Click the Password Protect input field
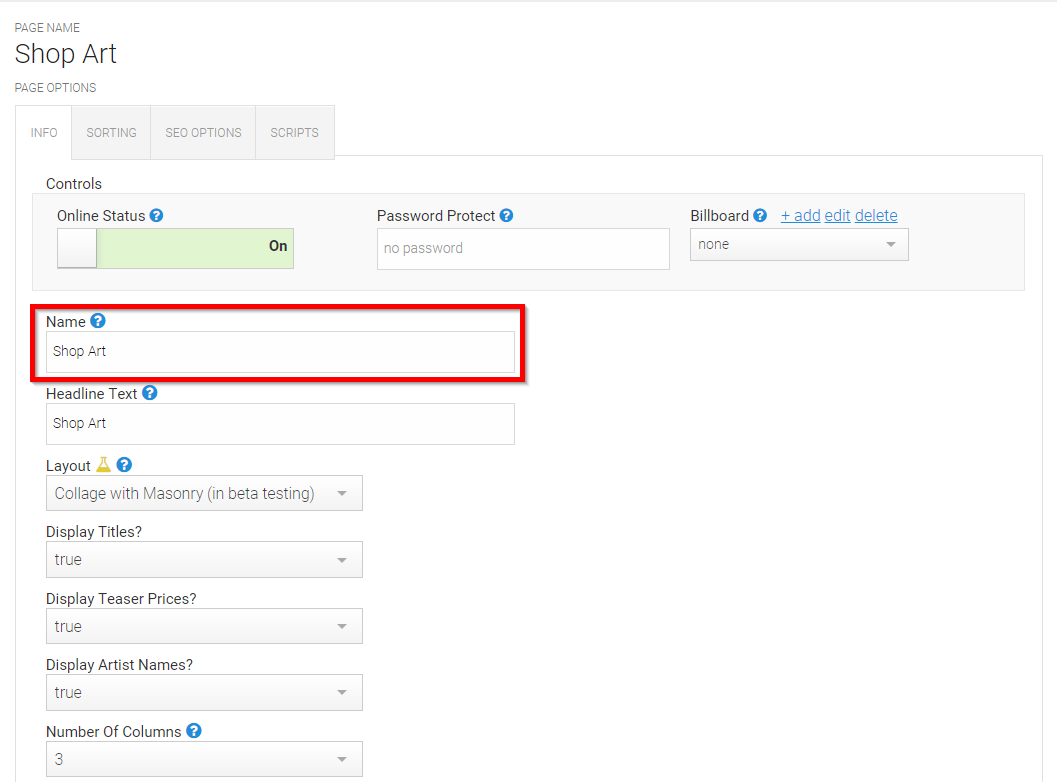Image resolution: width=1057 pixels, height=782 pixels. (523, 249)
